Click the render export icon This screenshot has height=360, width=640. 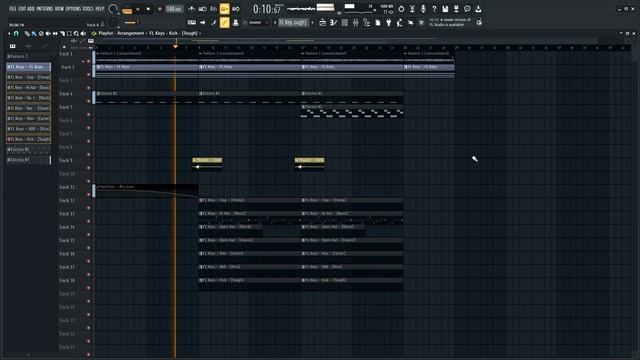pyautogui.click(x=456, y=9)
